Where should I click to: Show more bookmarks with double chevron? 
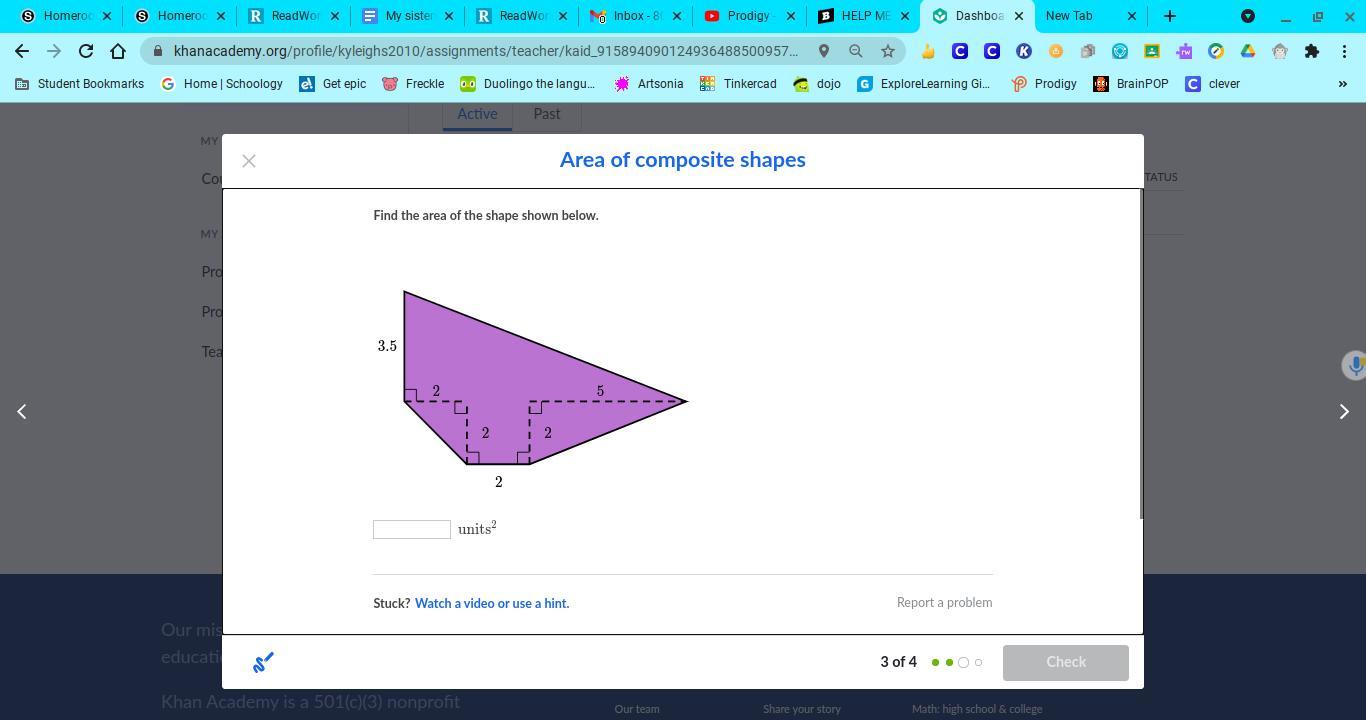[1342, 84]
